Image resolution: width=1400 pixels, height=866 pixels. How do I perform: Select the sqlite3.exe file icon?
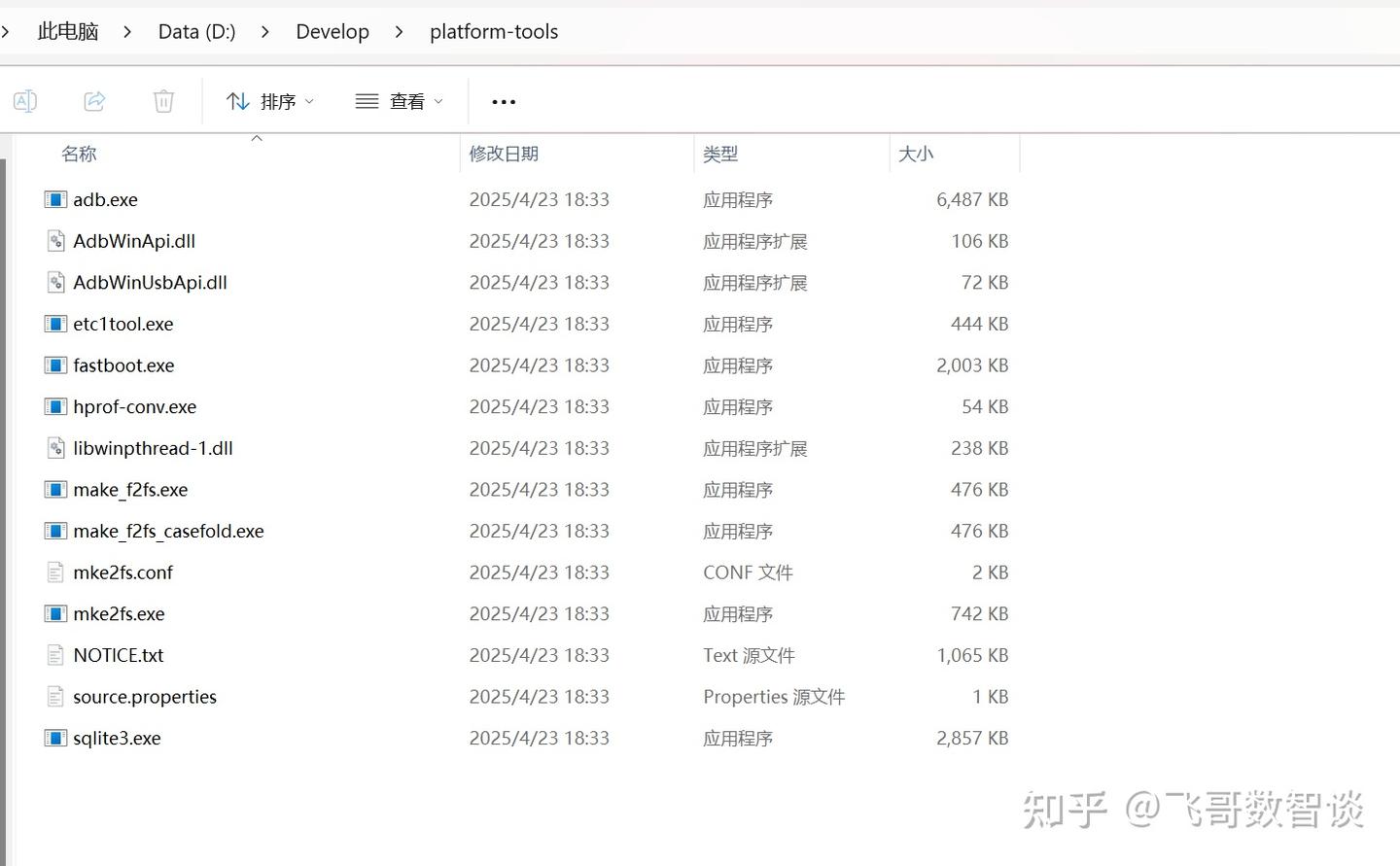pos(55,739)
